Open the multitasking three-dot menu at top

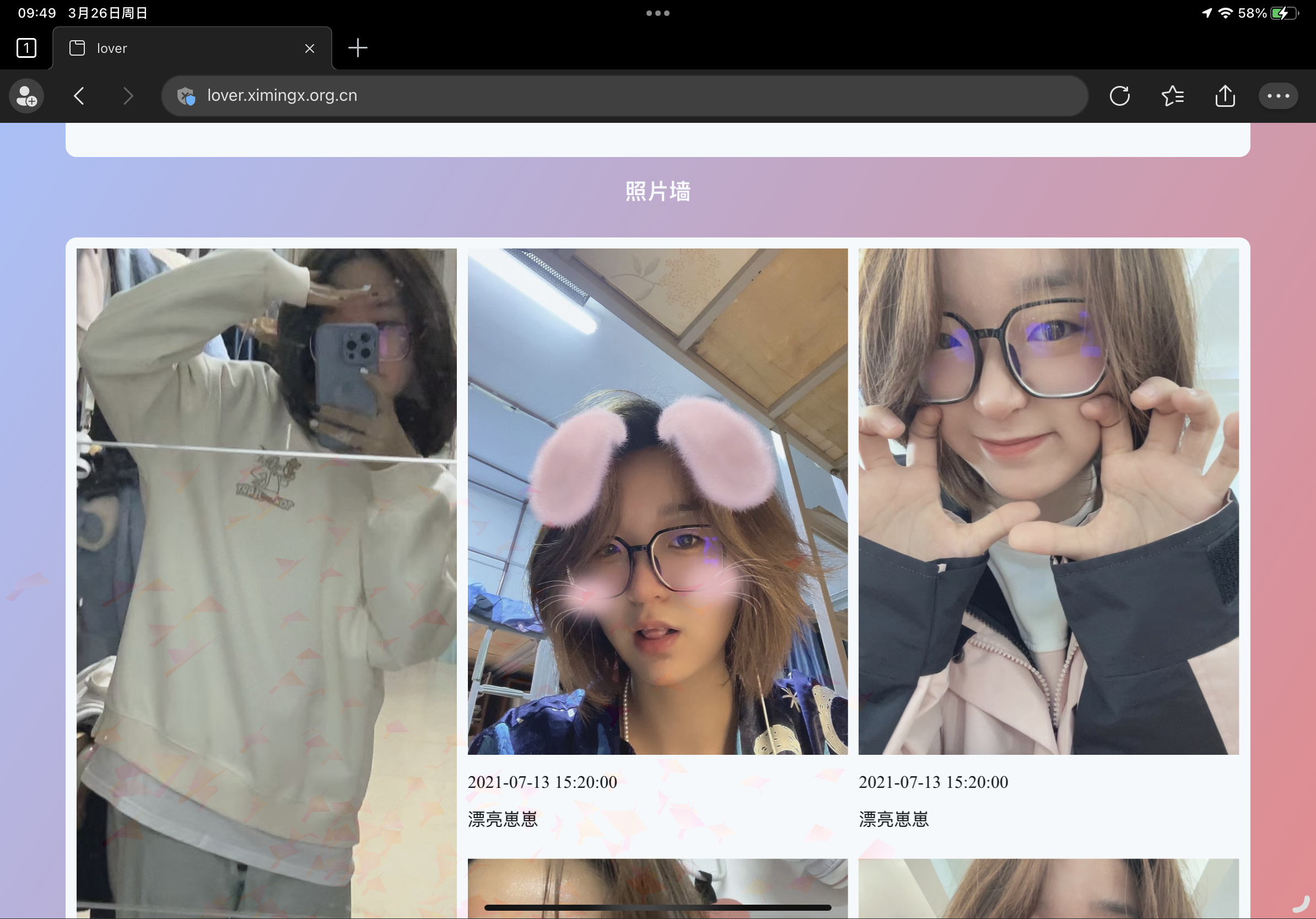(657, 13)
